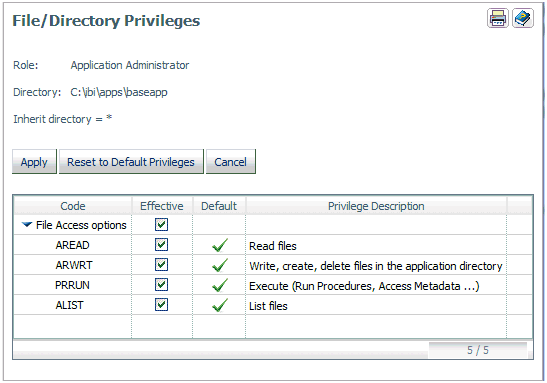The width and height of the screenshot is (547, 383).
Task: Click the AREAD default green checkmark
Action: [220, 245]
